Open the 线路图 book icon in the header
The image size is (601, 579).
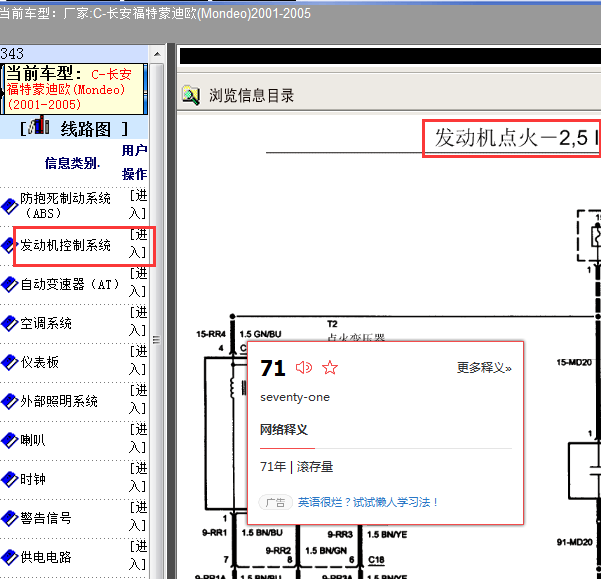pos(39,126)
